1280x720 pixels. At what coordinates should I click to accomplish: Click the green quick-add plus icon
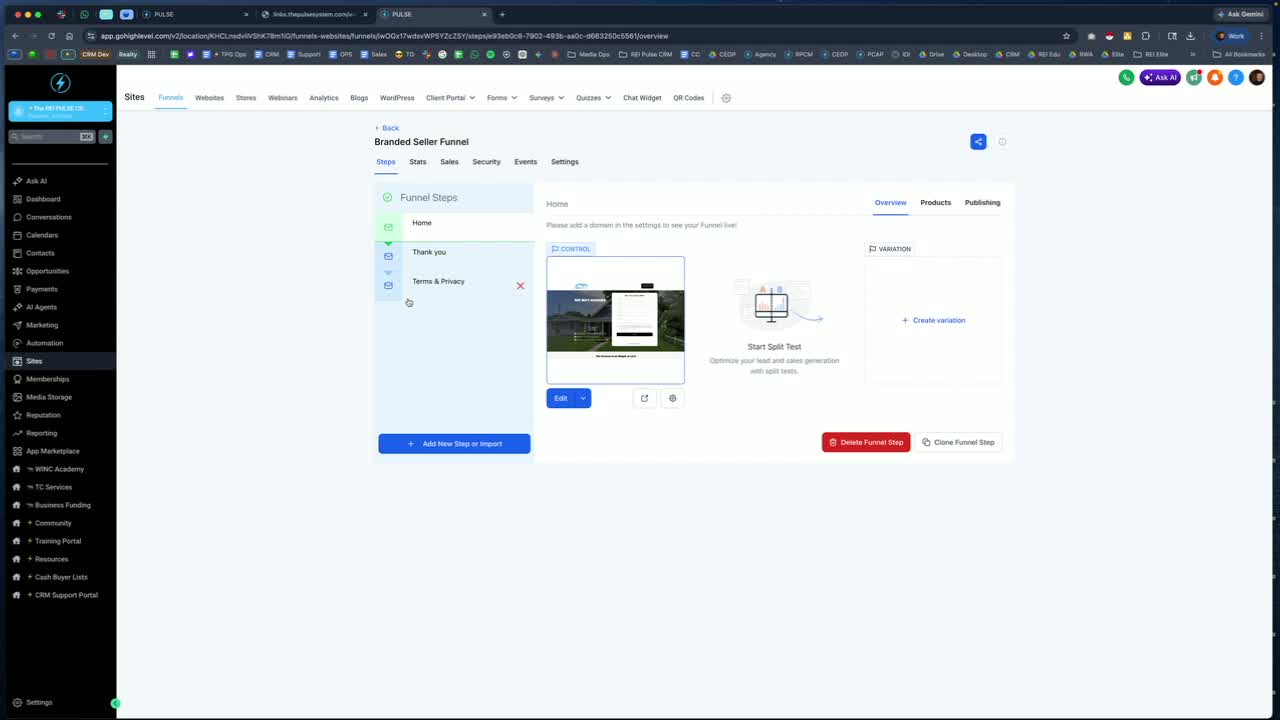click(x=105, y=136)
